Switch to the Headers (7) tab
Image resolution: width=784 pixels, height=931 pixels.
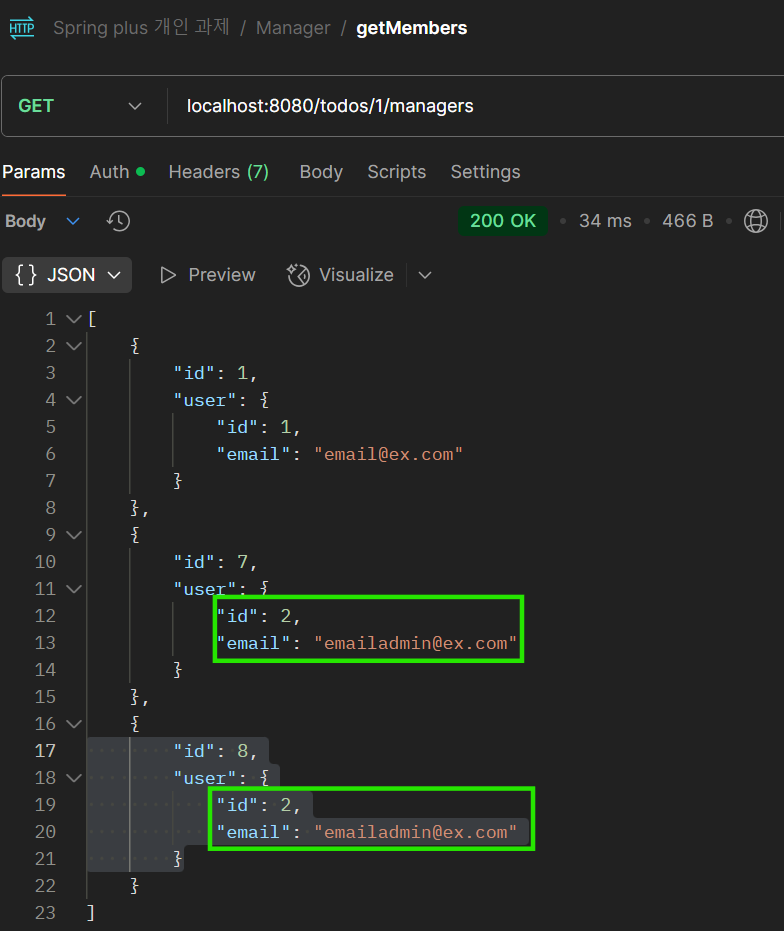point(219,172)
